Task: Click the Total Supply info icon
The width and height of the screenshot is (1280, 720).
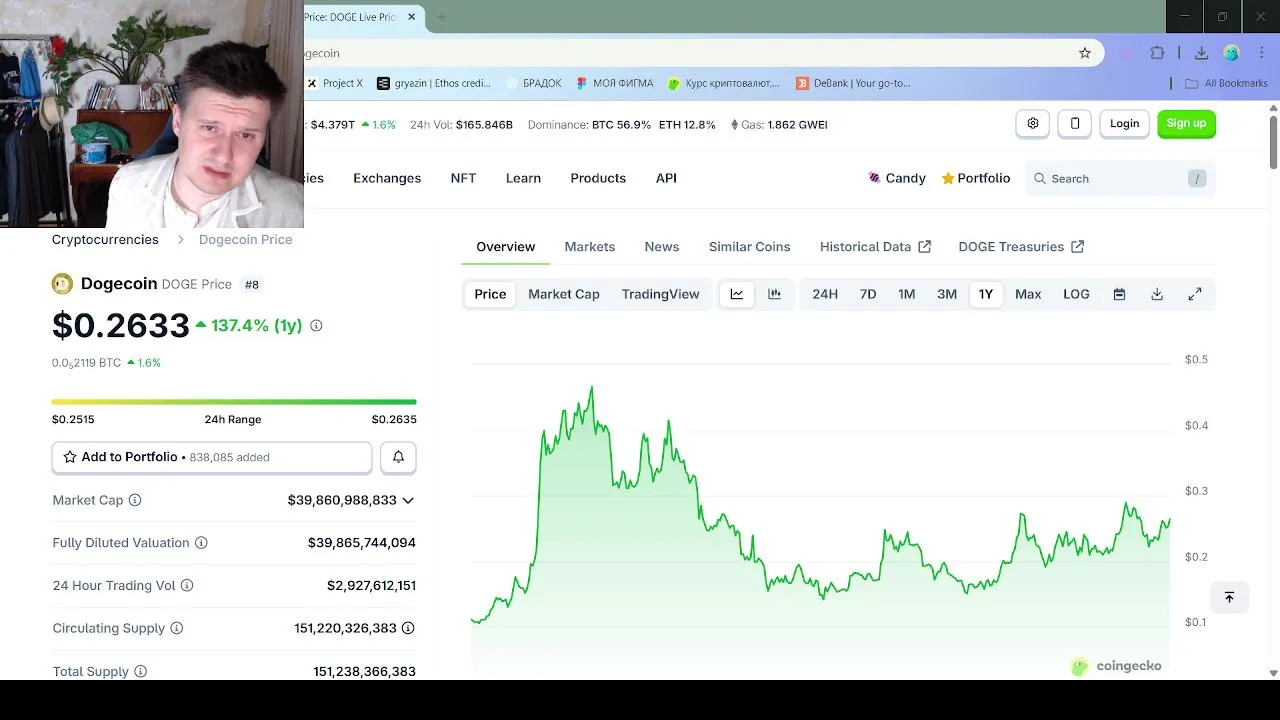Action: coord(141,671)
